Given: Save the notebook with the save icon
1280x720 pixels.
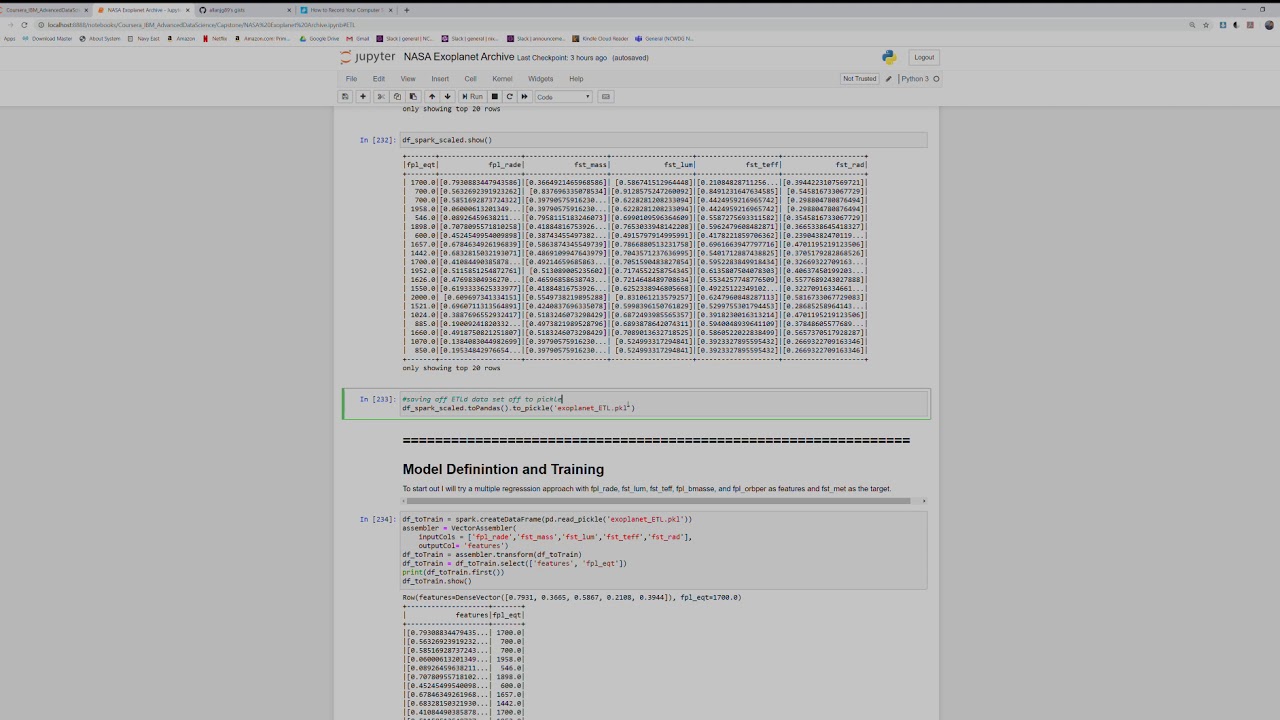Looking at the screenshot, I should click(345, 97).
